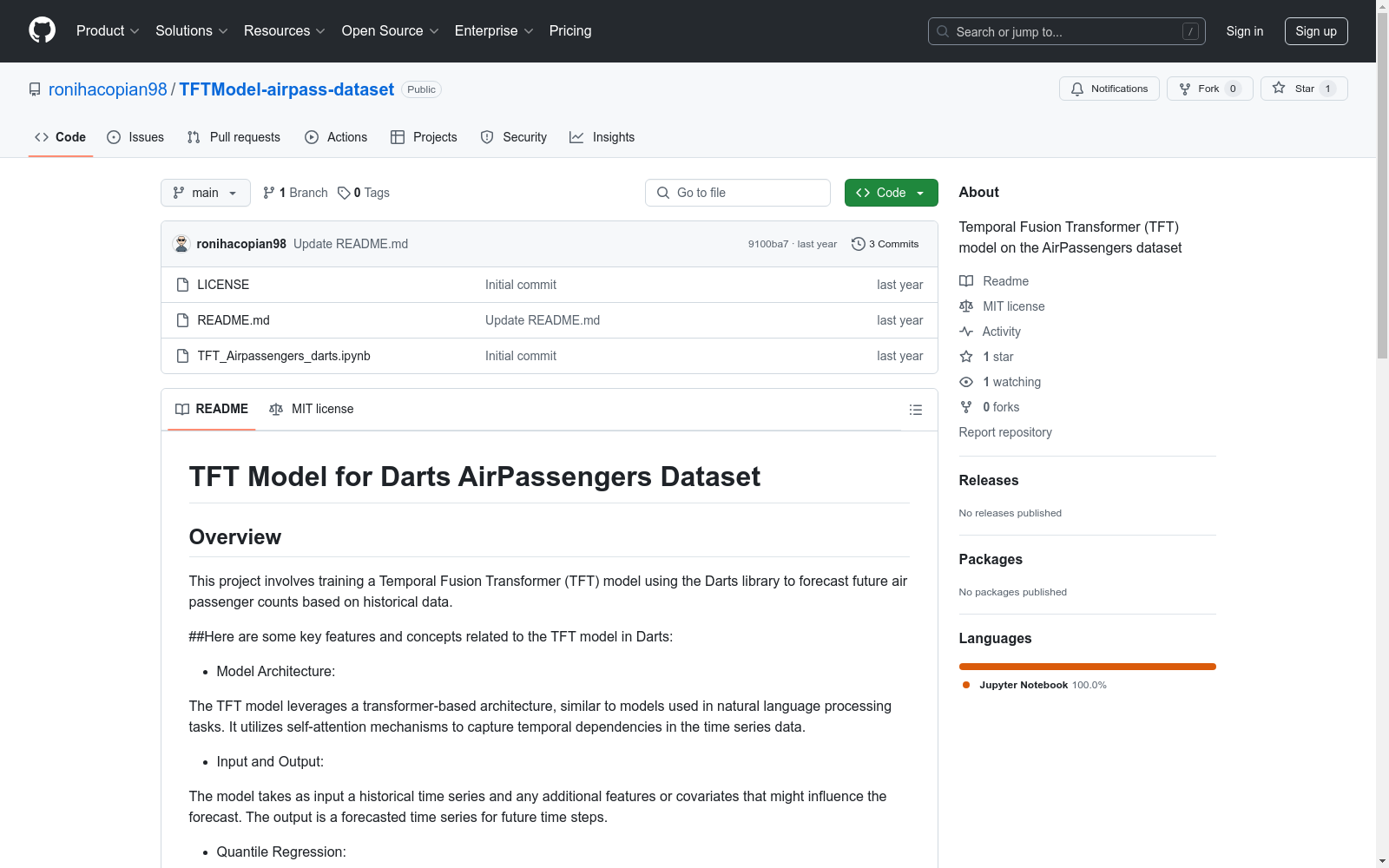Switch to the Security tab
The image size is (1389, 868).
[514, 137]
